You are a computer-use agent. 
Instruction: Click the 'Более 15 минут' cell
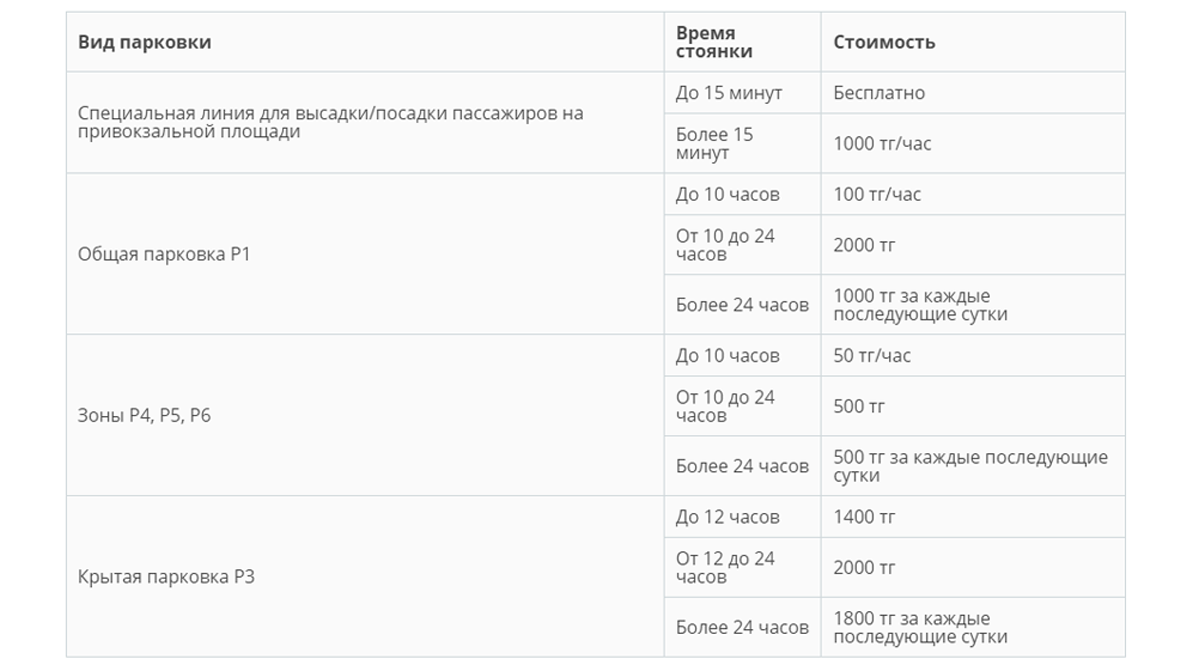click(x=743, y=143)
